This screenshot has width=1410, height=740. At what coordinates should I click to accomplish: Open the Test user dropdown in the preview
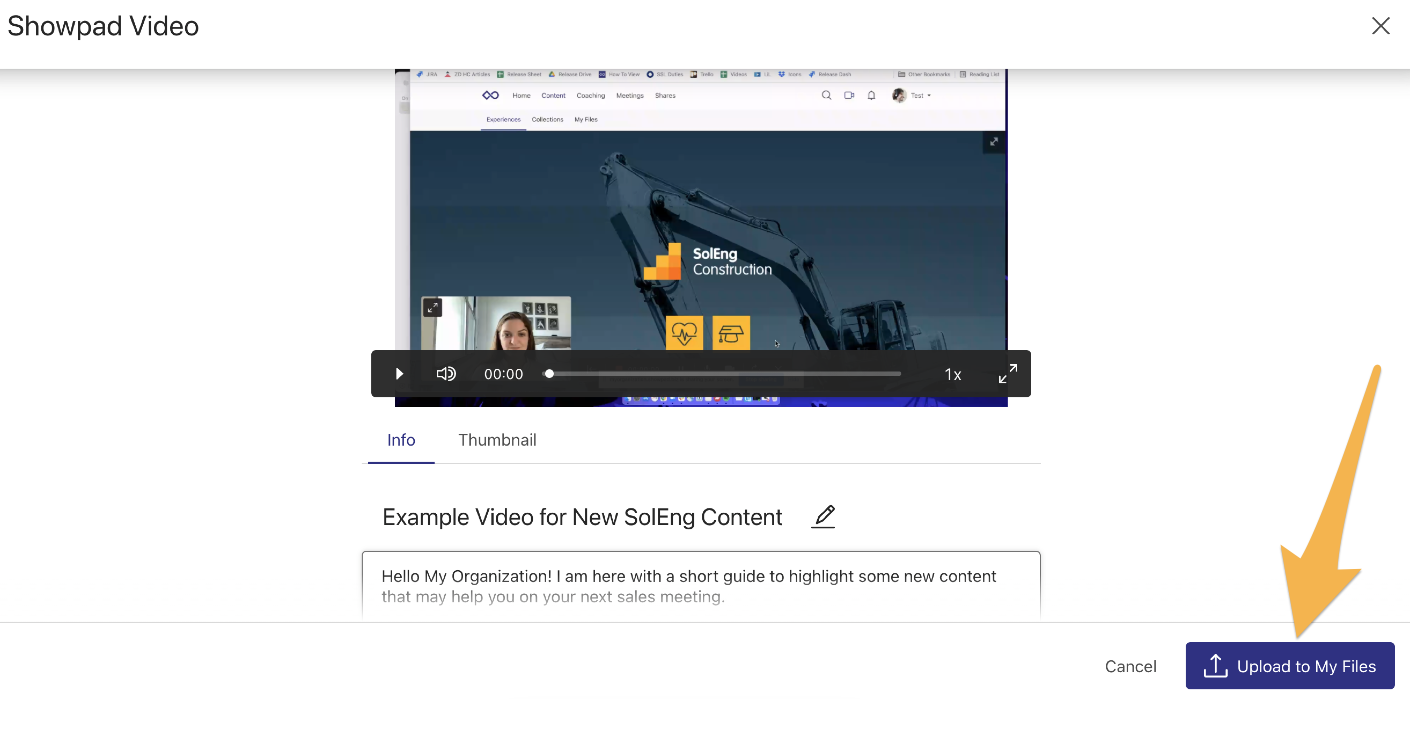(914, 95)
